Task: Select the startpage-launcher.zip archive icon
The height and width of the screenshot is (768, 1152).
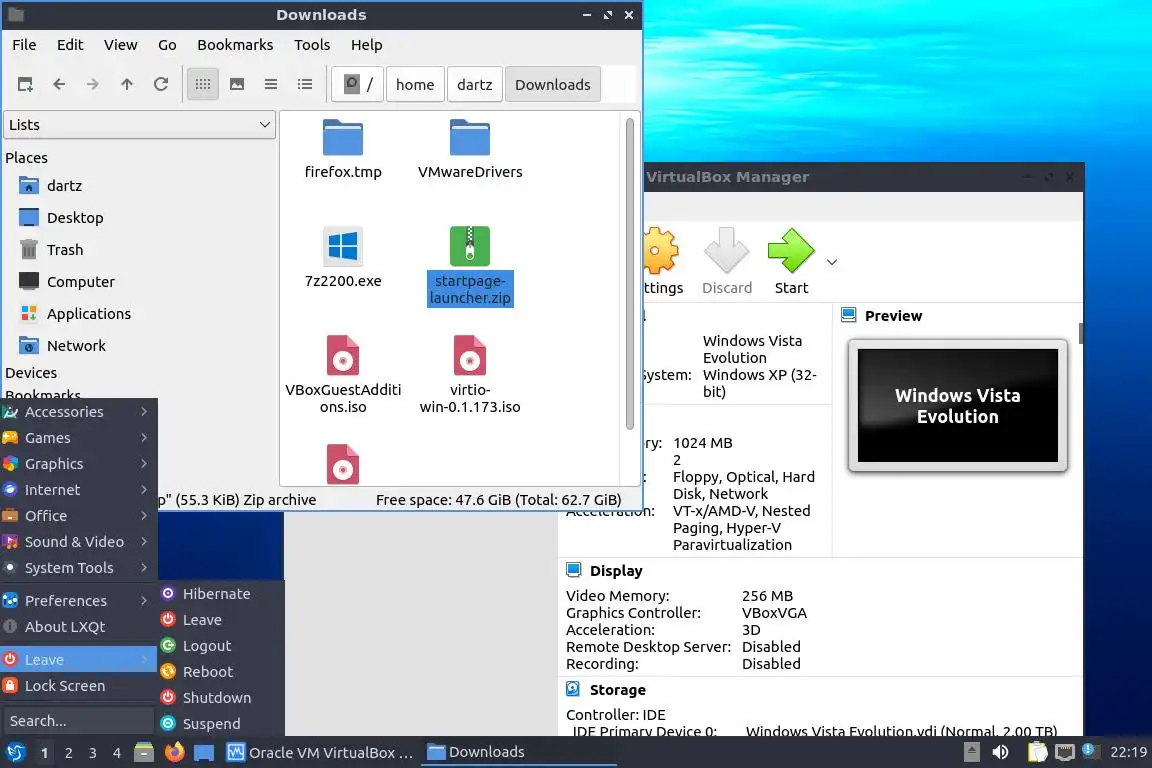Action: [470, 246]
